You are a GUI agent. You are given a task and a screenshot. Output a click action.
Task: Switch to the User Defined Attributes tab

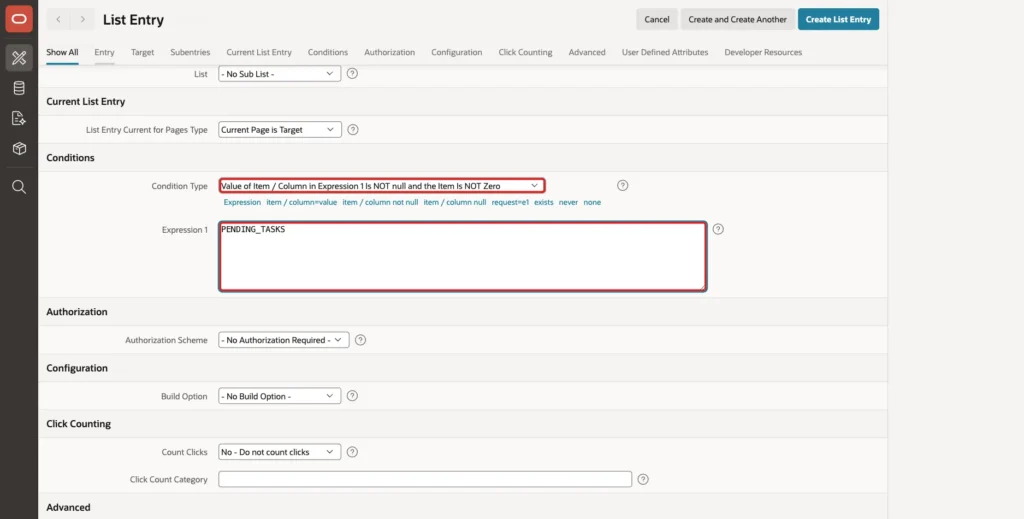pyautogui.click(x=665, y=52)
